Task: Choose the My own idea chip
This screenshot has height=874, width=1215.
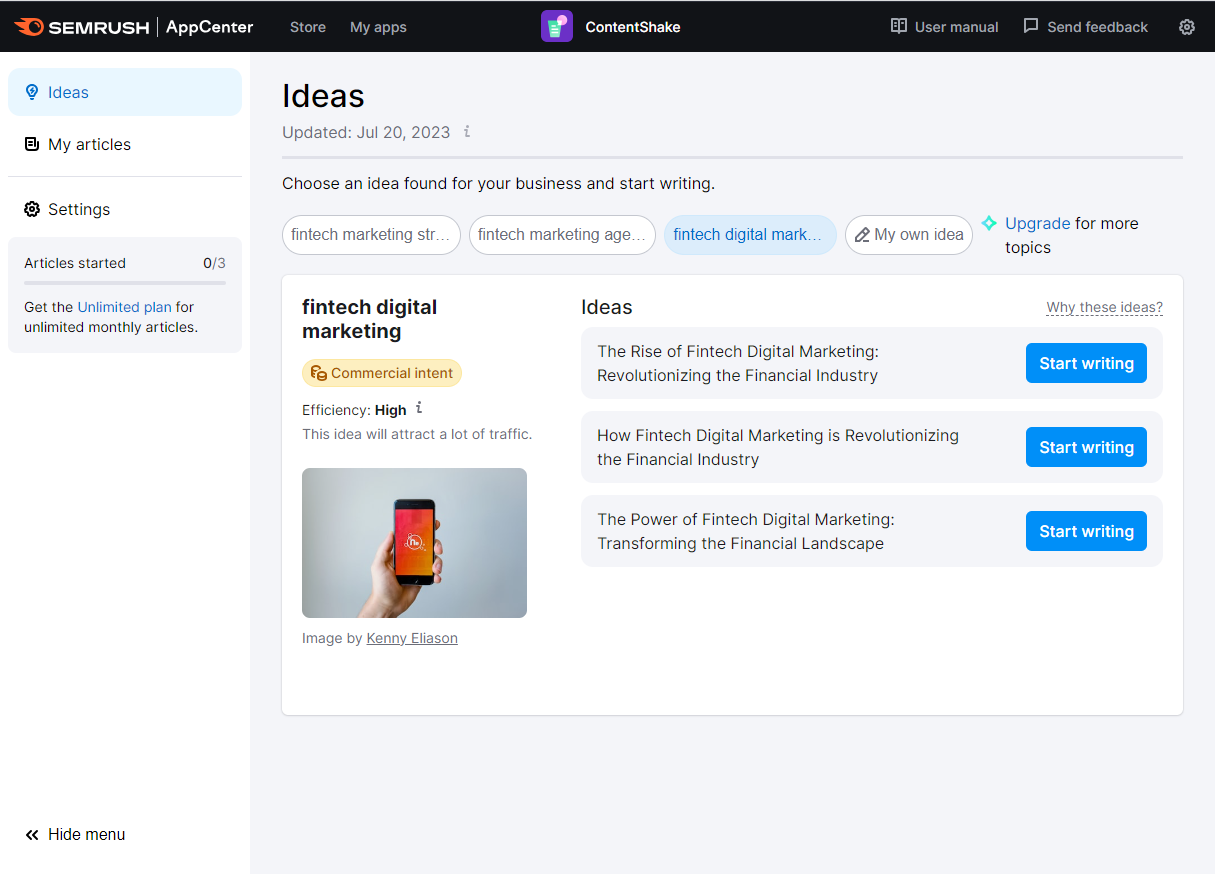Action: [x=909, y=235]
